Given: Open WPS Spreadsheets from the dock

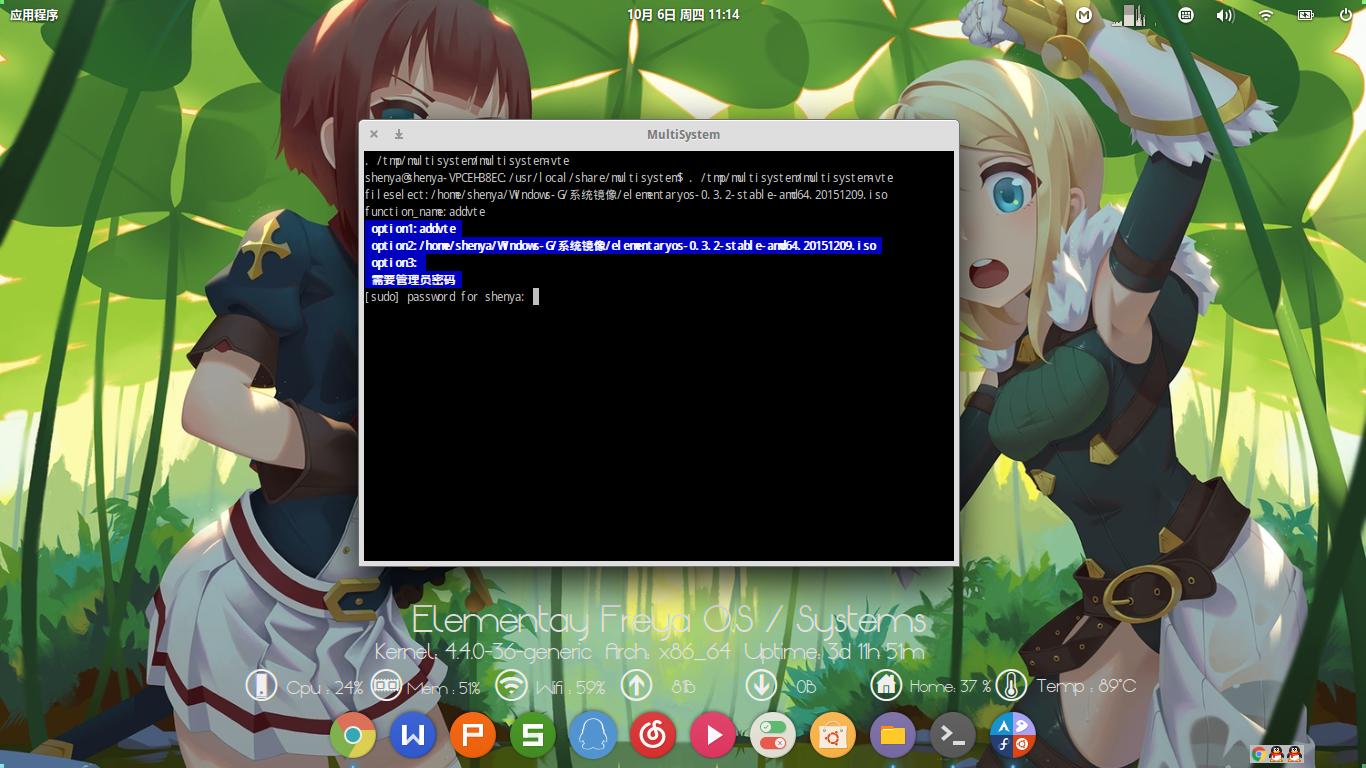Looking at the screenshot, I should [532, 735].
